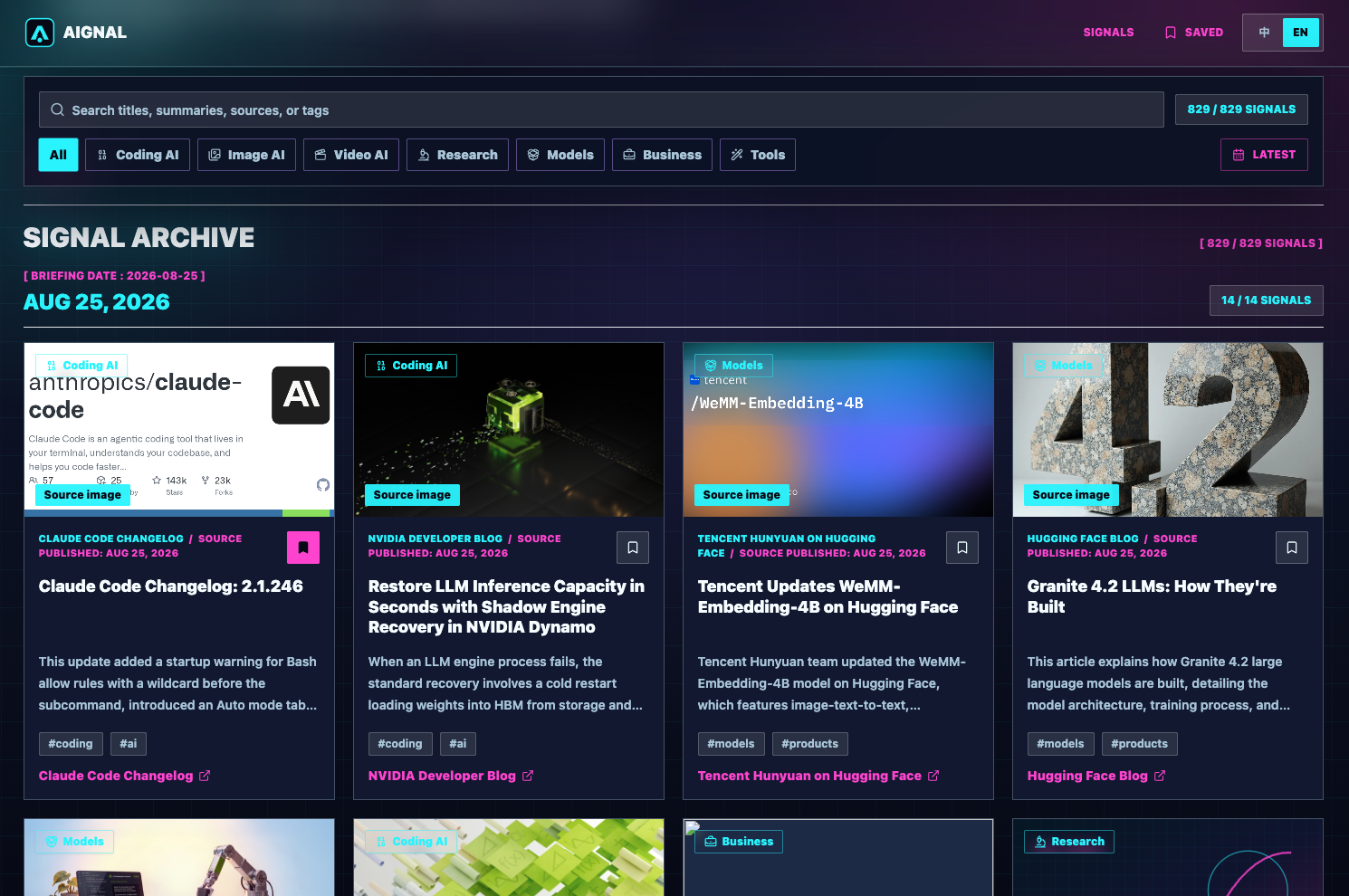The width and height of the screenshot is (1349, 896).
Task: Open the Claude Code Changelog: 2.1.246 title
Action: [x=171, y=586]
